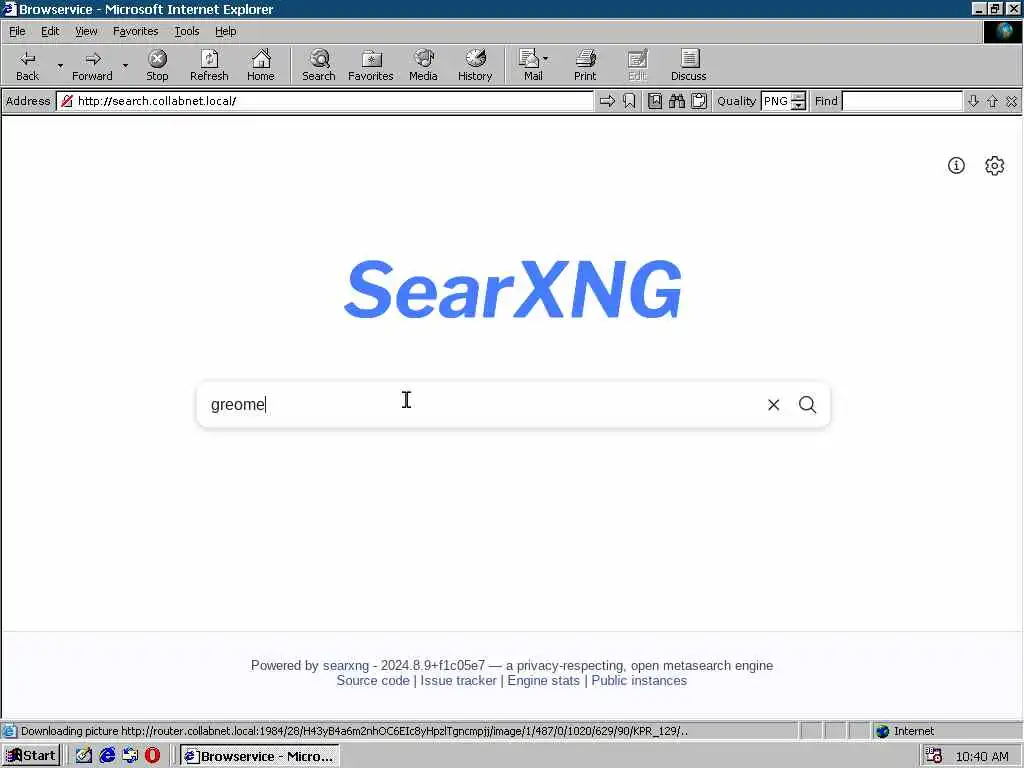This screenshot has height=768, width=1024.
Task: Click the Go arrow next to address bar
Action: pos(607,101)
